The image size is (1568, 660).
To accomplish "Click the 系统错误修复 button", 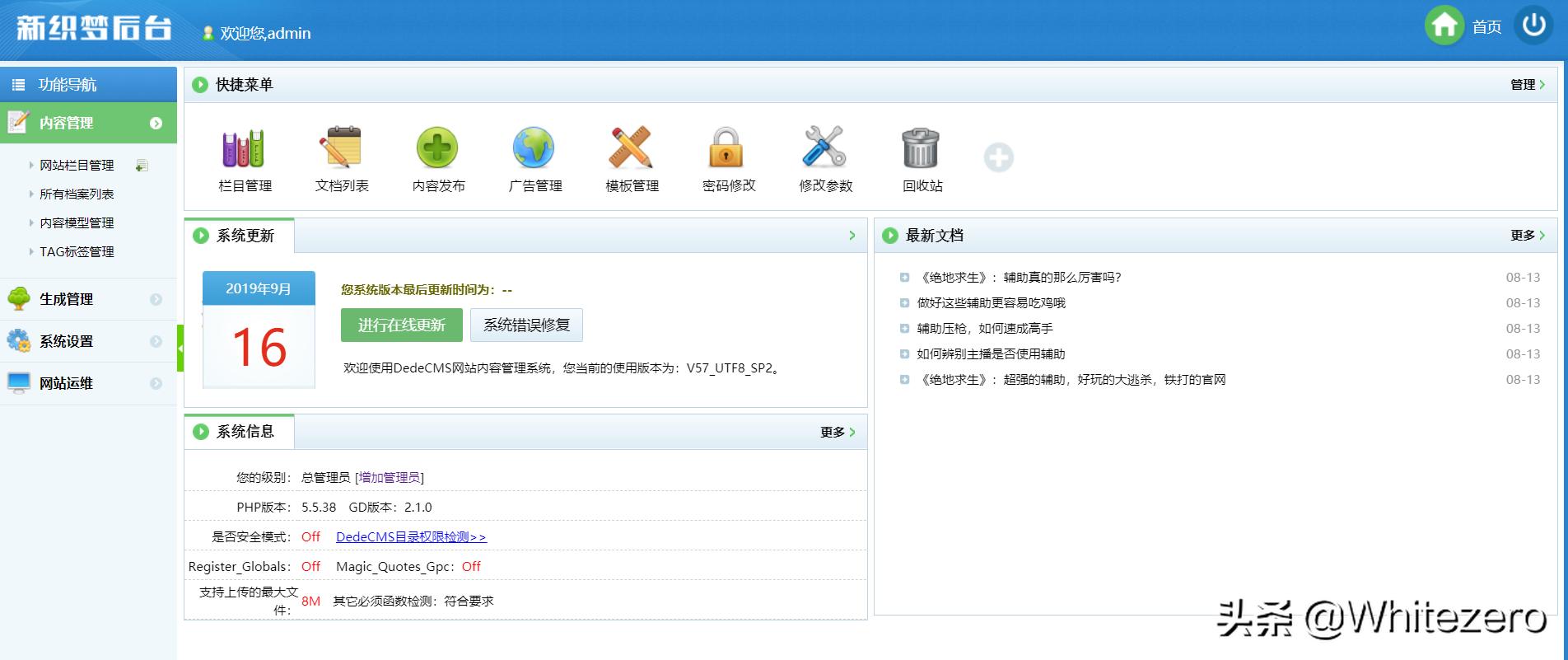I will coord(526,325).
